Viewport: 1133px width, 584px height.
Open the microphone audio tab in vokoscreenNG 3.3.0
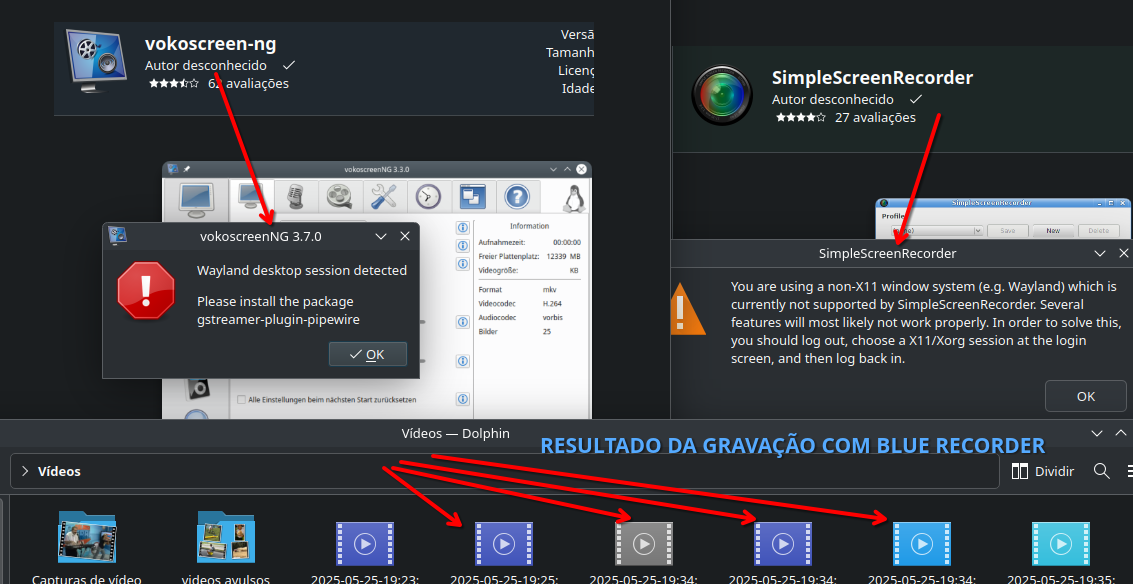[x=295, y=196]
